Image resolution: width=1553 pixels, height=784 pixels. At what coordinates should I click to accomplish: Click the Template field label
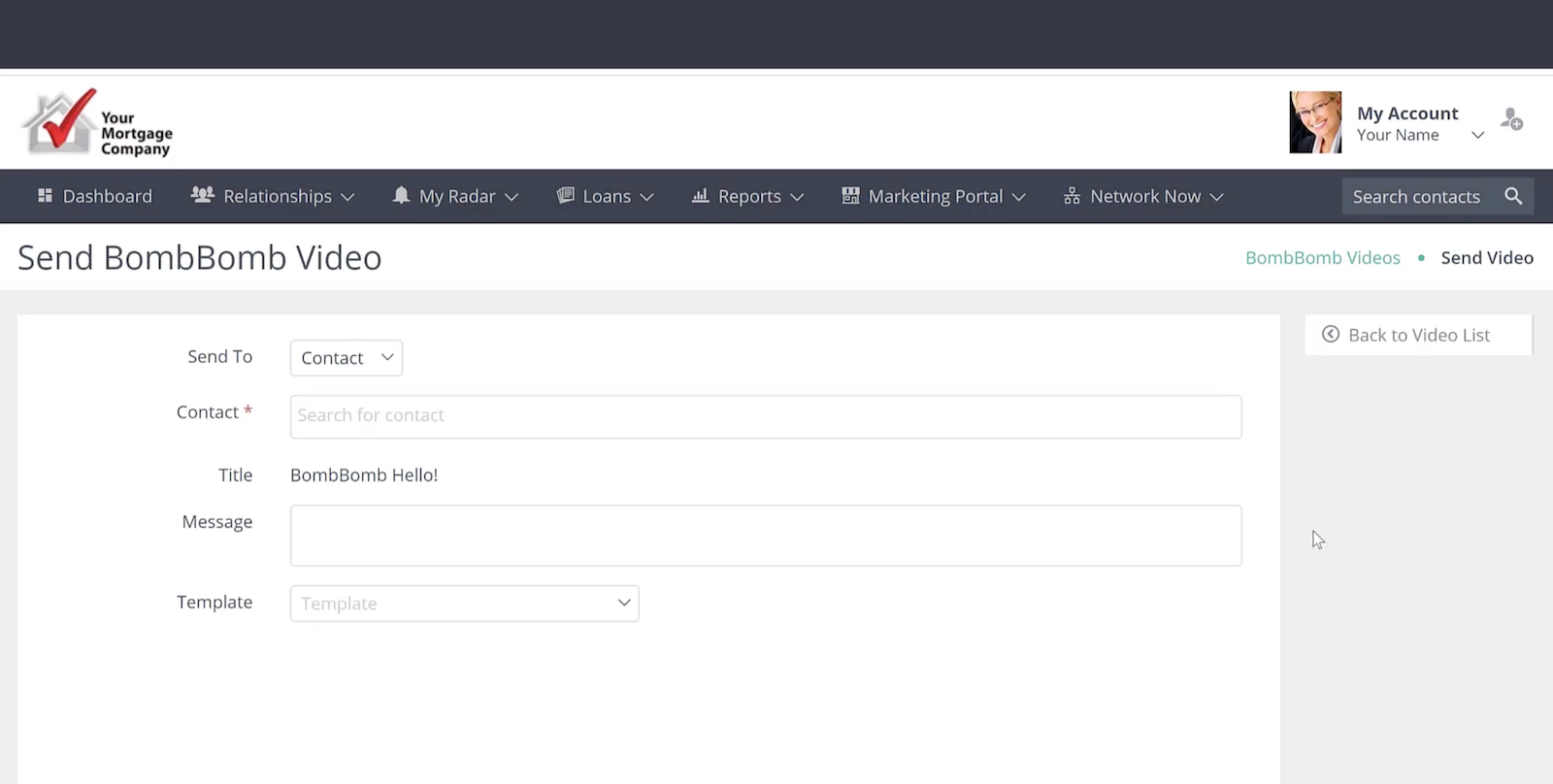click(x=215, y=602)
